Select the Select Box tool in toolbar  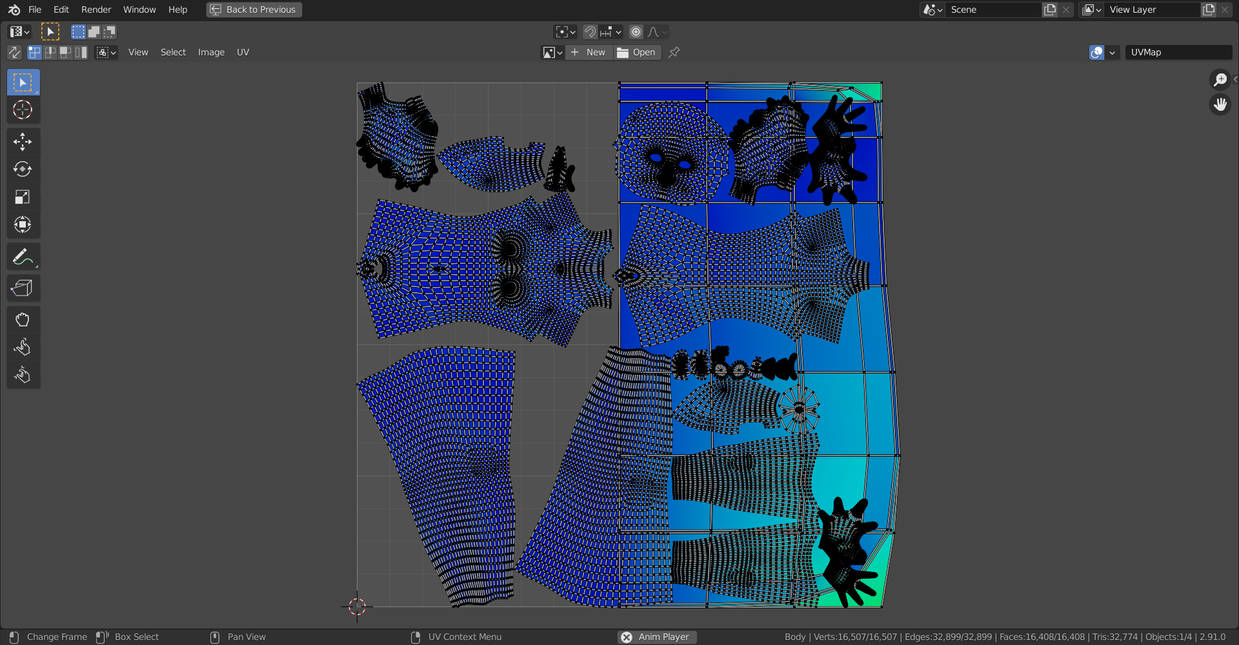point(23,82)
